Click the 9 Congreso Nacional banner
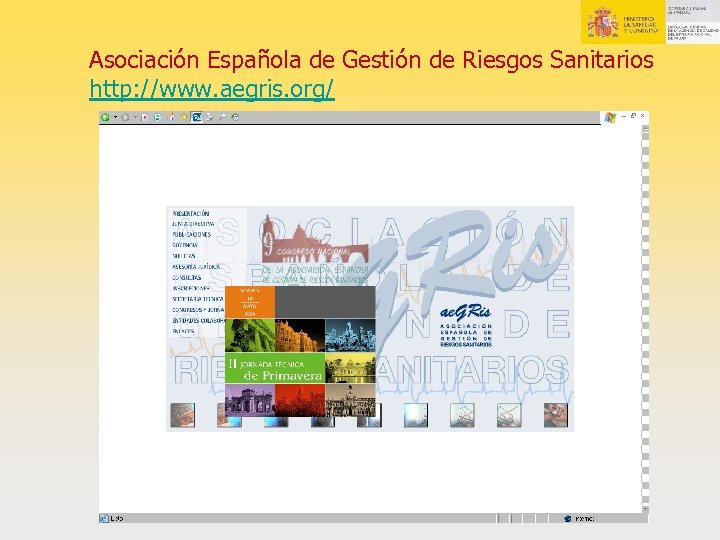 click(315, 250)
